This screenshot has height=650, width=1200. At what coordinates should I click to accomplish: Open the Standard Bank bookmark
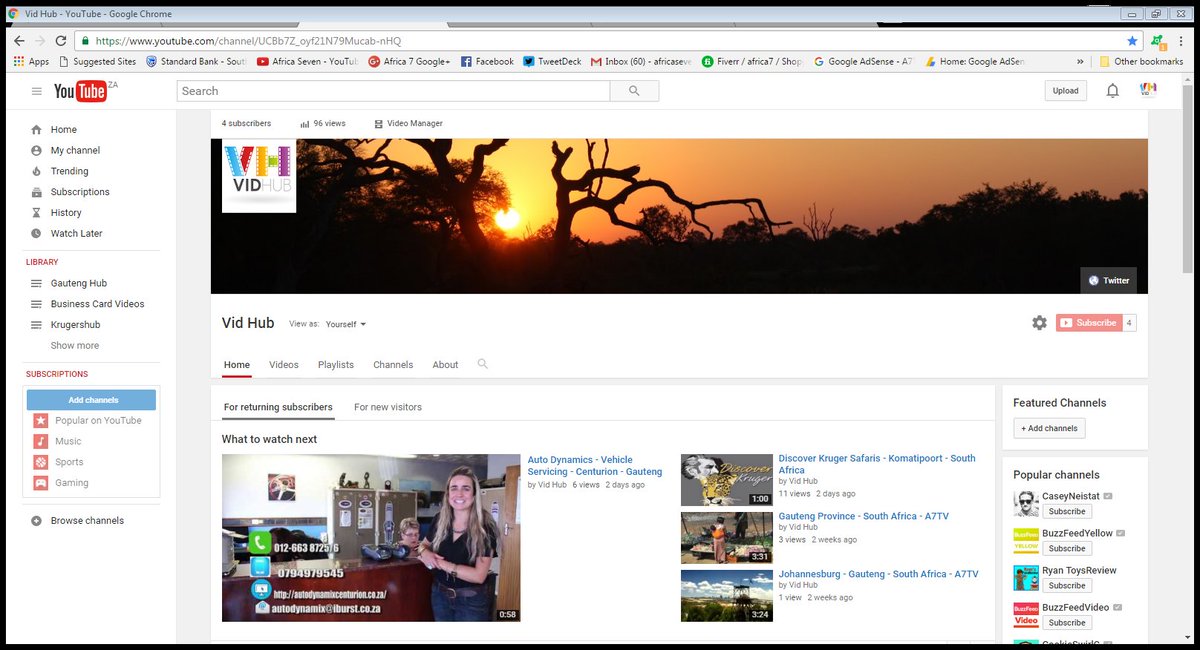click(196, 61)
